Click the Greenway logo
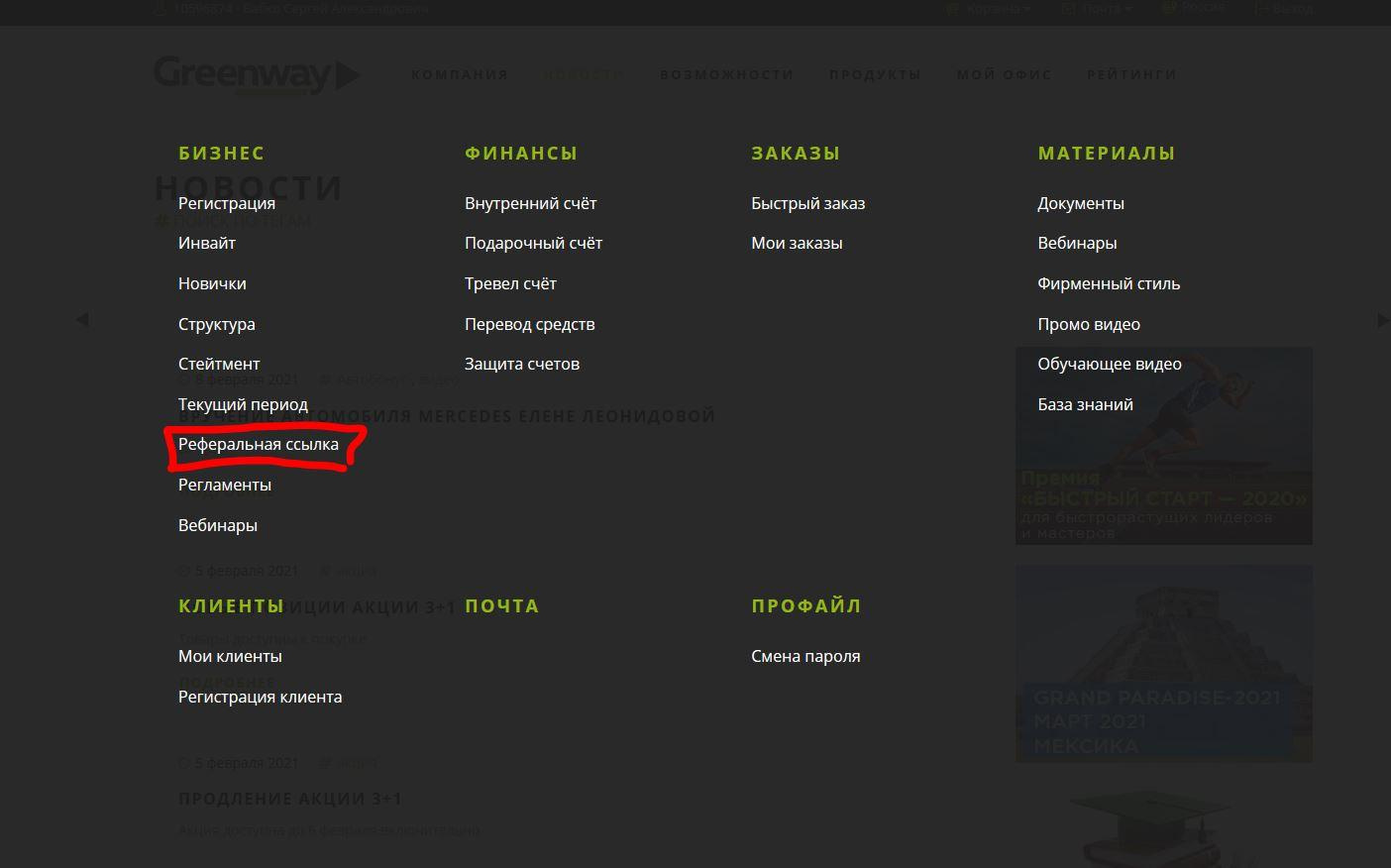1391x868 pixels. pos(256,74)
